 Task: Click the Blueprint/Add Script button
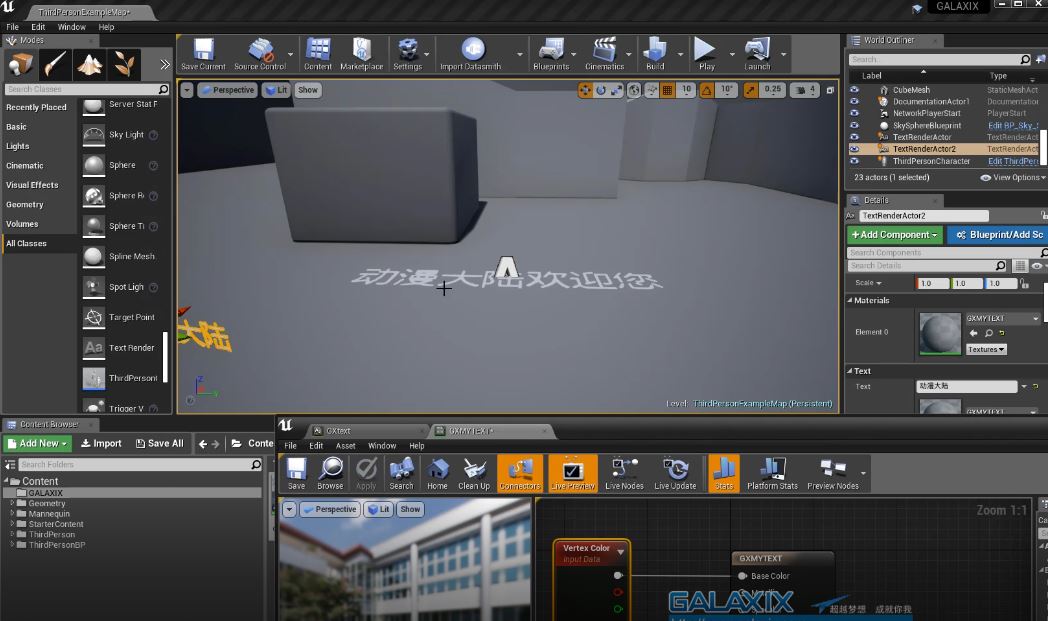point(996,235)
